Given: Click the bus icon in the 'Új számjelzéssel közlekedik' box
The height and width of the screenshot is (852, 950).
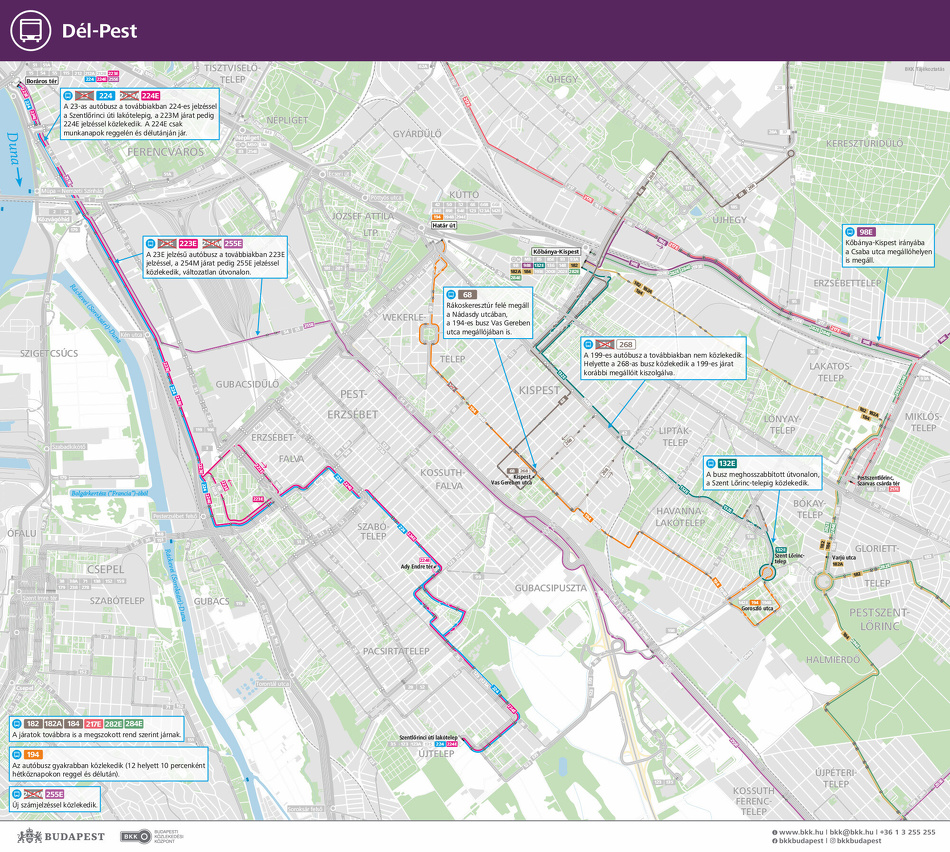Looking at the screenshot, I should click(16, 794).
